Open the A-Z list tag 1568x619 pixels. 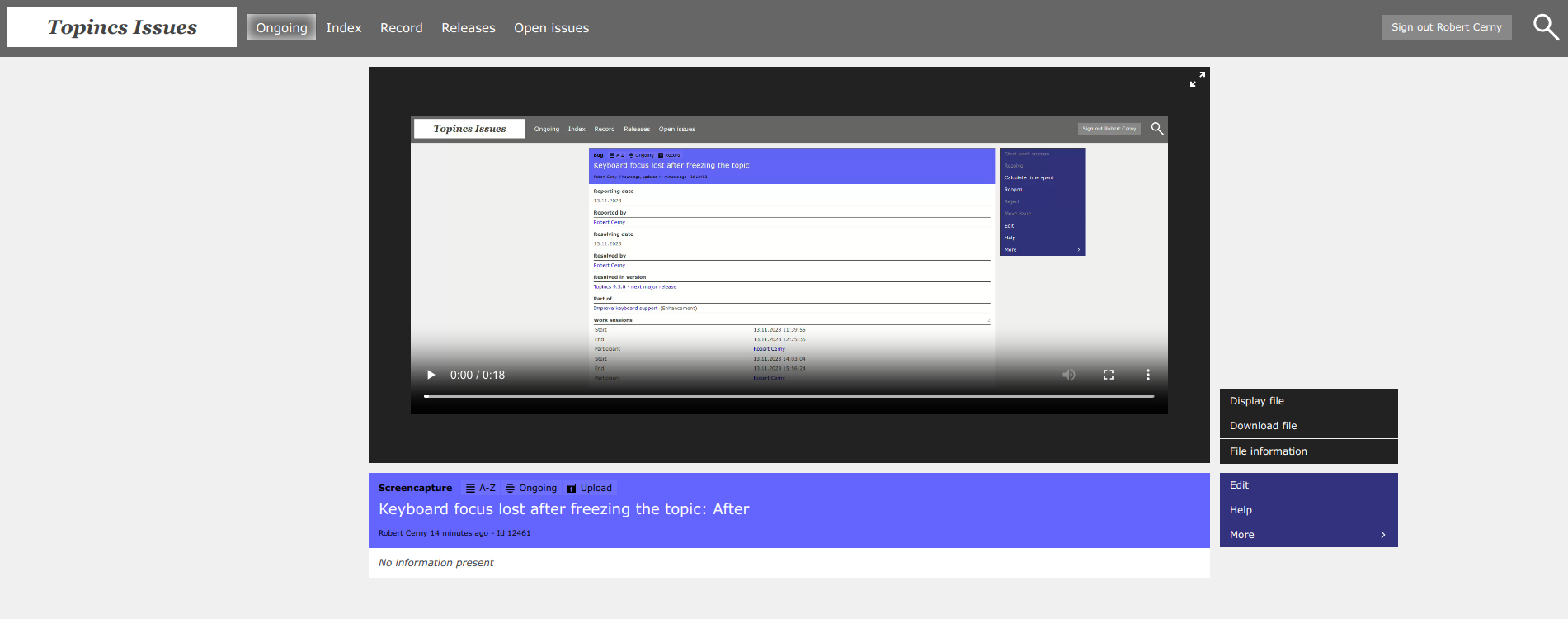click(480, 488)
